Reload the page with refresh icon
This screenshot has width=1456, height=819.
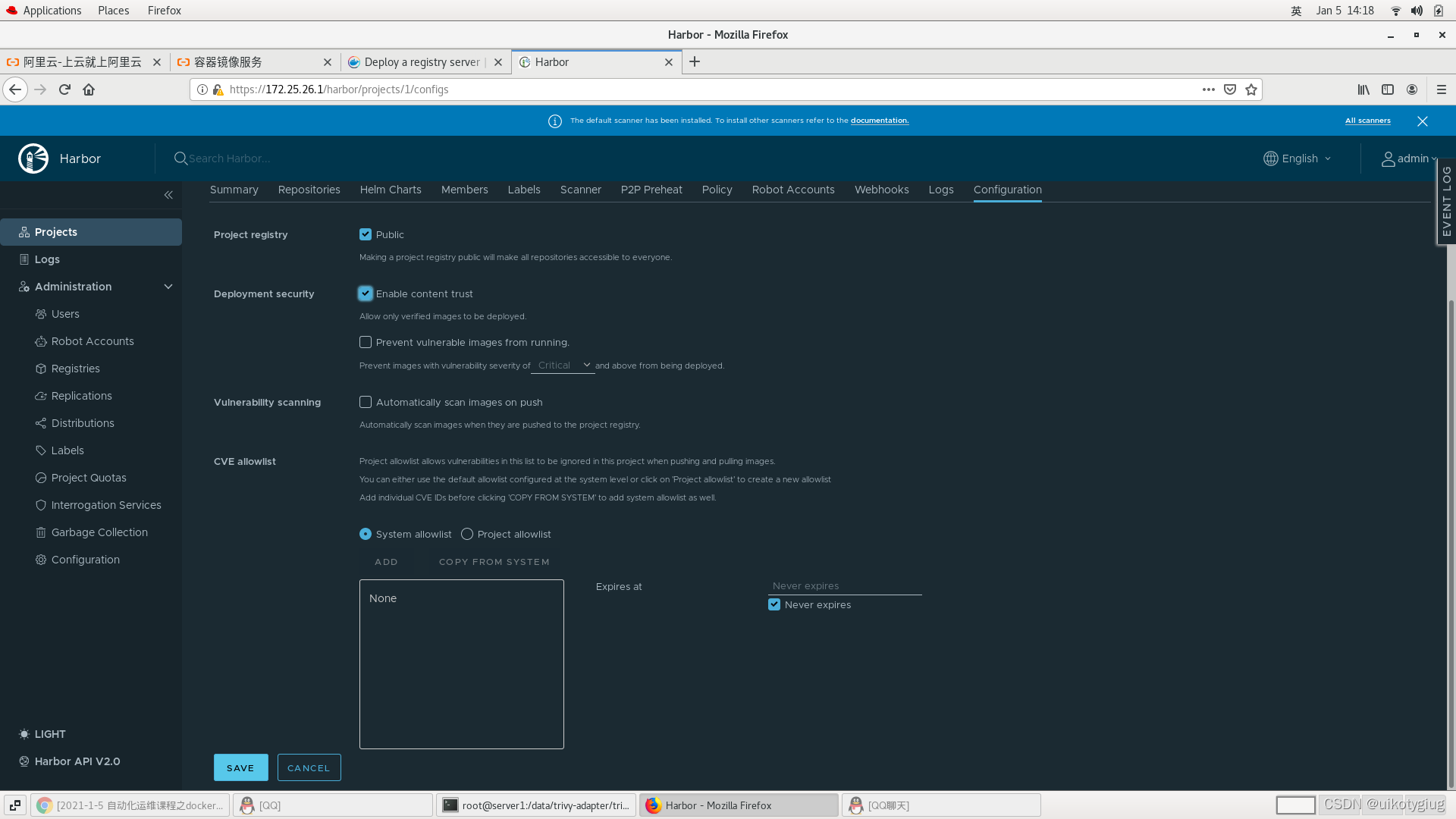coord(65,89)
